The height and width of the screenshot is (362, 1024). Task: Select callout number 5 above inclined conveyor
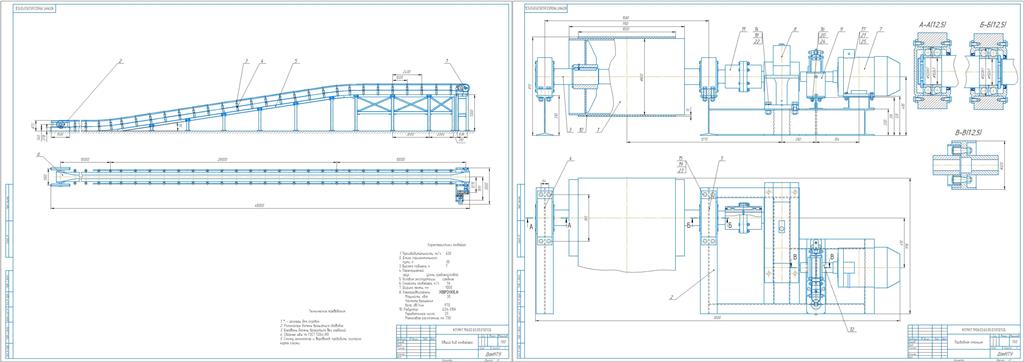click(x=296, y=61)
